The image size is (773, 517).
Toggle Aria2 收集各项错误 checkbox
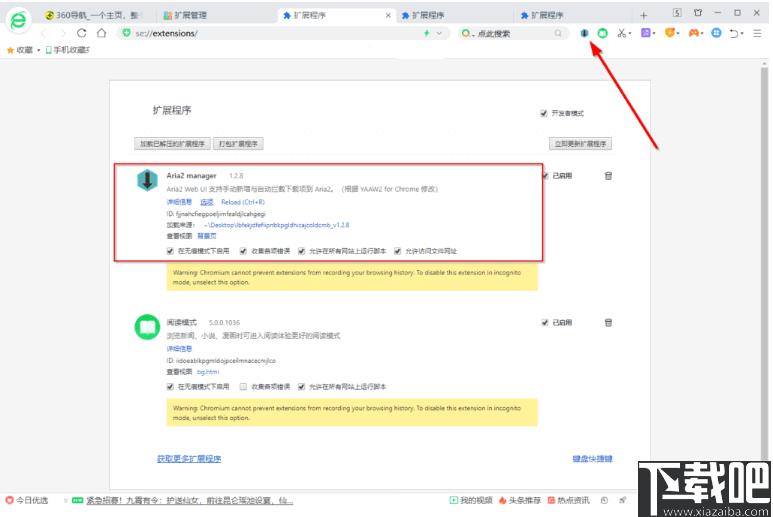point(243,251)
